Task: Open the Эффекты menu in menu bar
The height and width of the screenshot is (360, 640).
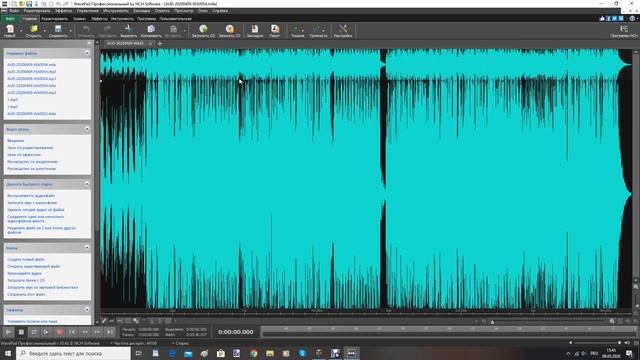Action: (x=63, y=11)
